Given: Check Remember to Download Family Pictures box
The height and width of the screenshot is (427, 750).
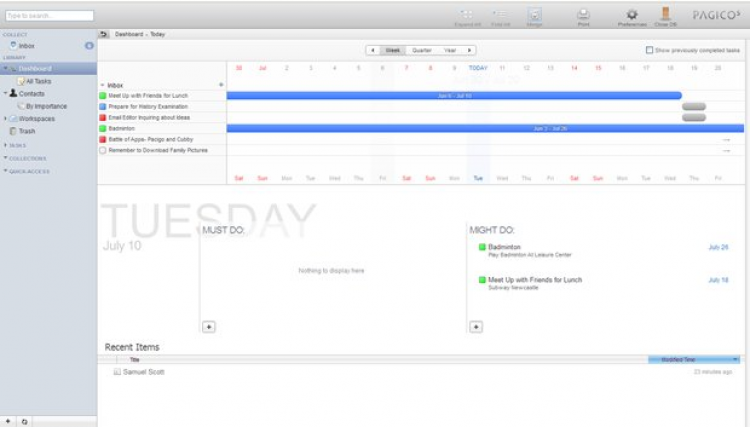Looking at the screenshot, I should 102,150.
